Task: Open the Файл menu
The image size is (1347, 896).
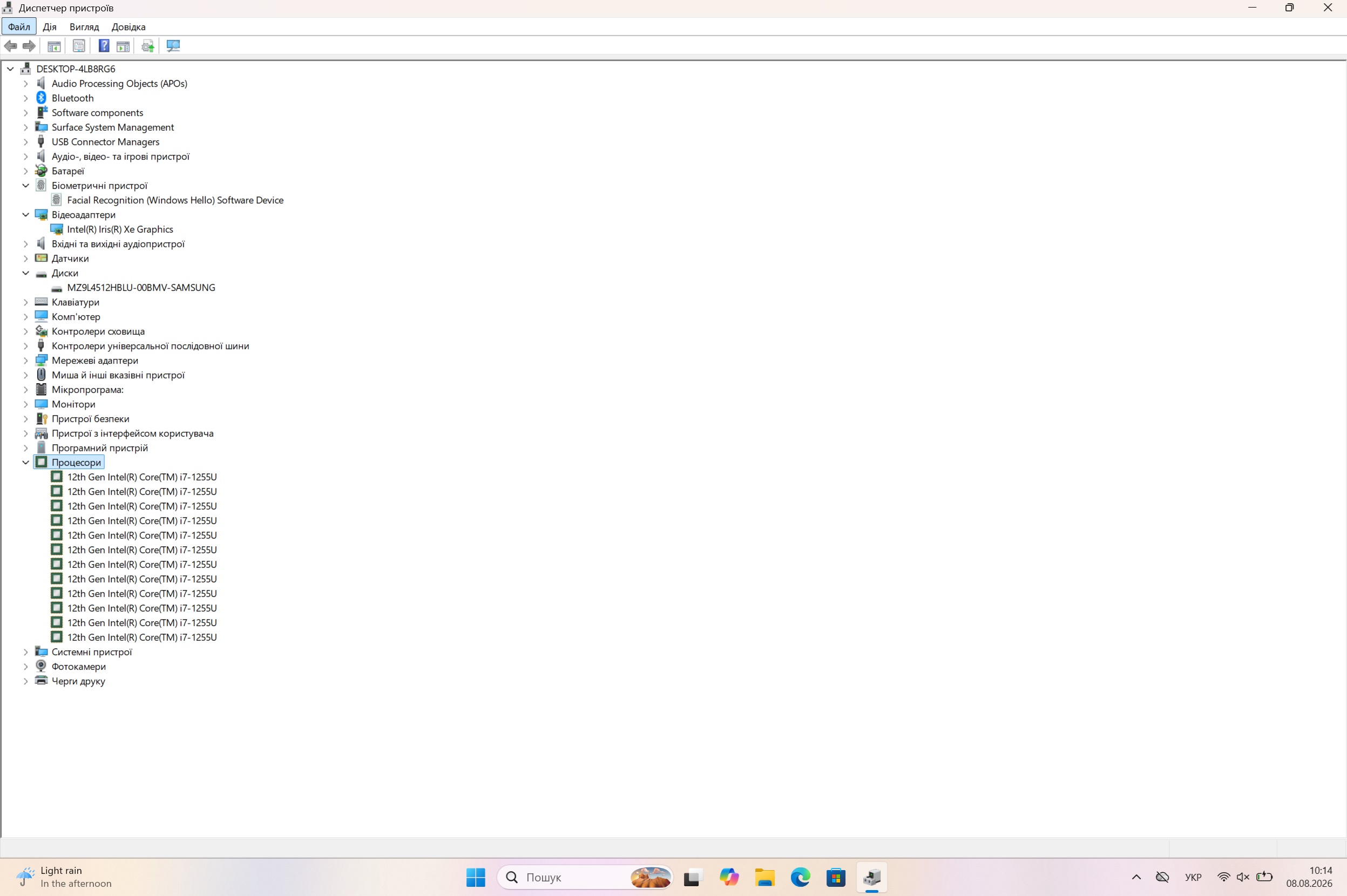Action: 19,27
